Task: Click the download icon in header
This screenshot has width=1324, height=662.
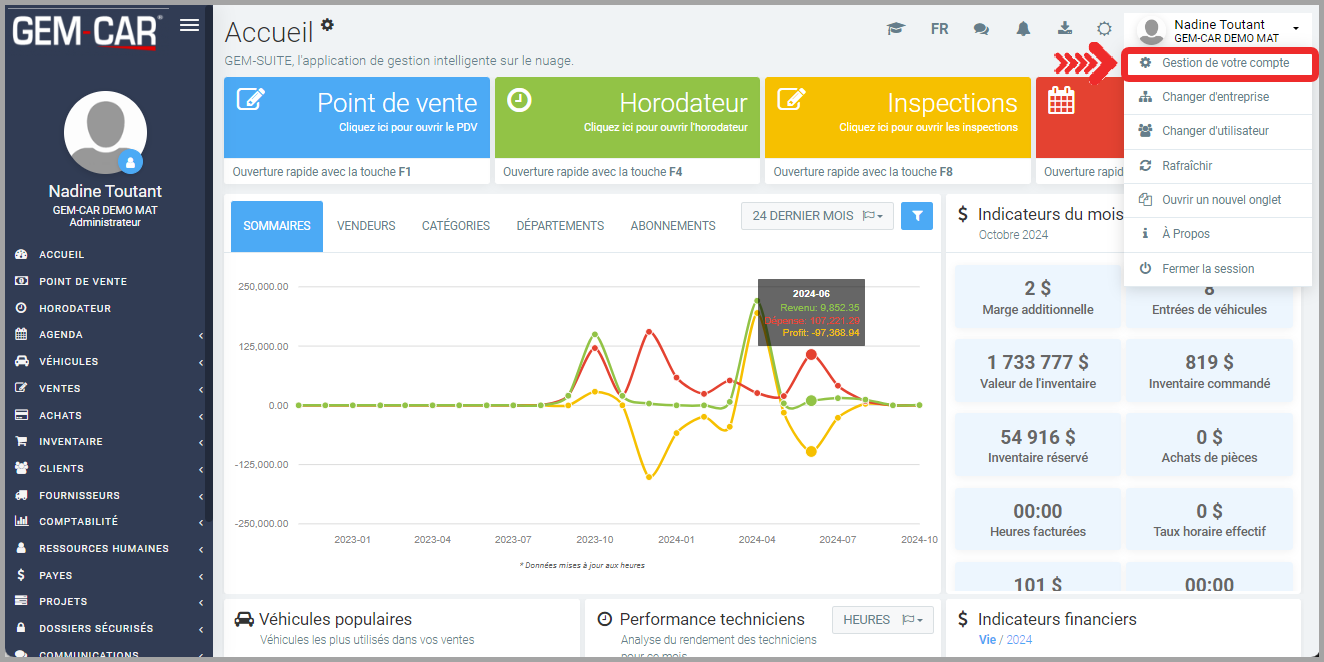Action: pyautogui.click(x=1065, y=29)
